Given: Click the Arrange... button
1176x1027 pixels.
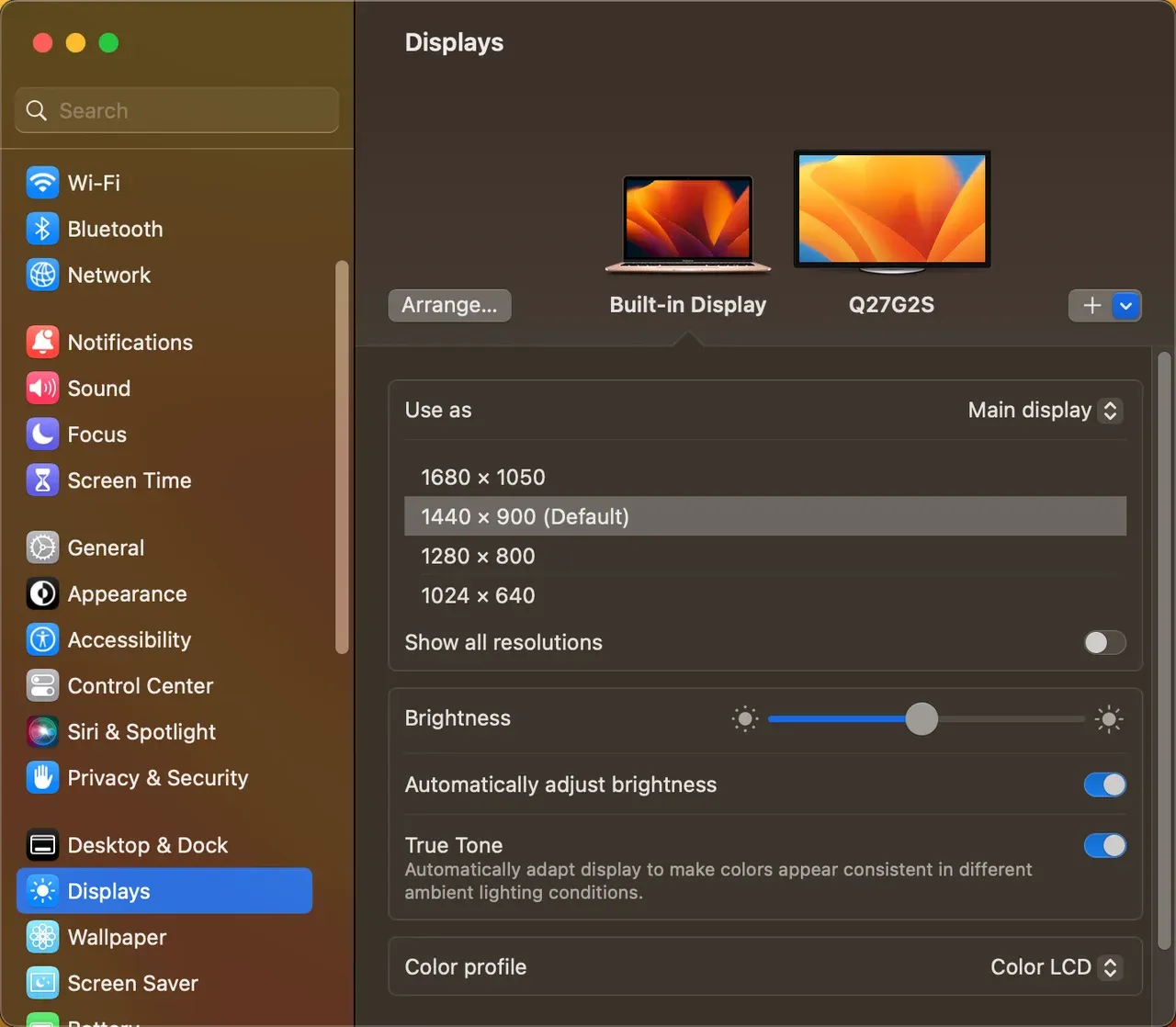Looking at the screenshot, I should [449, 305].
